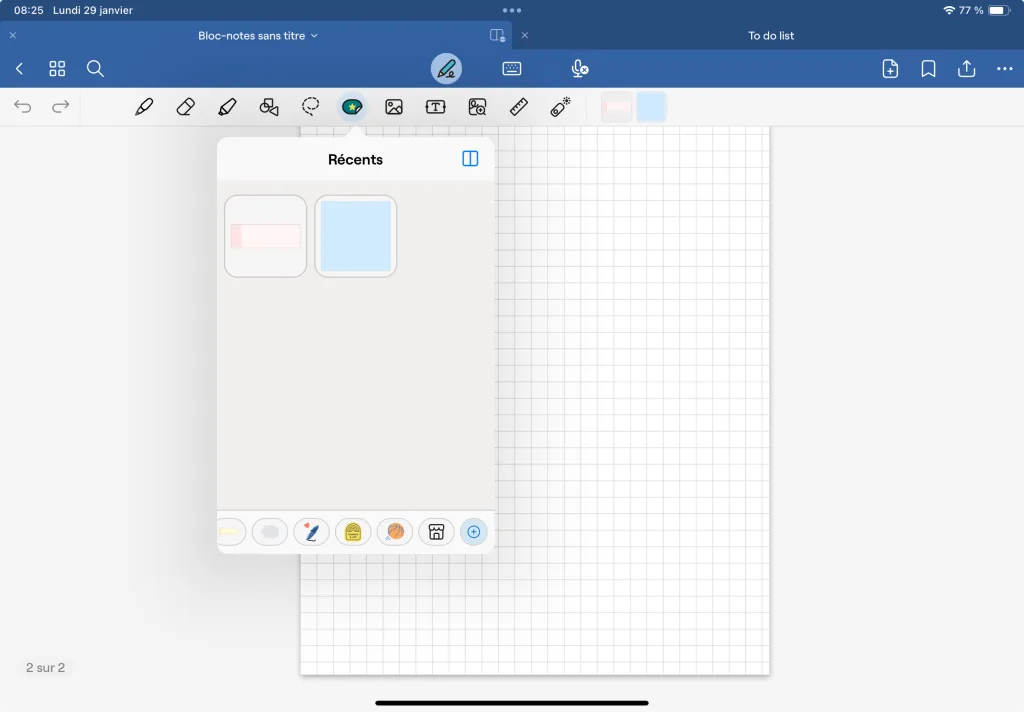Viewport: 1024px width, 712px height.
Task: Select the Highlighter tool
Action: tap(227, 106)
